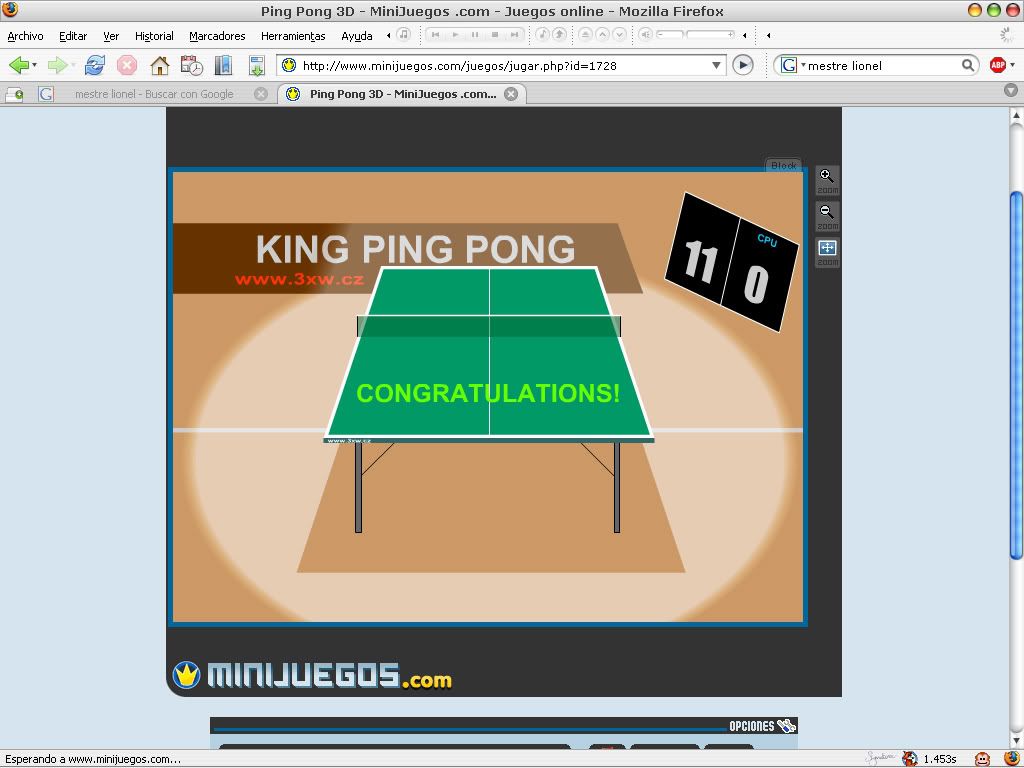1024x768 pixels.
Task: Click the history clock toolbar icon
Action: point(191,65)
